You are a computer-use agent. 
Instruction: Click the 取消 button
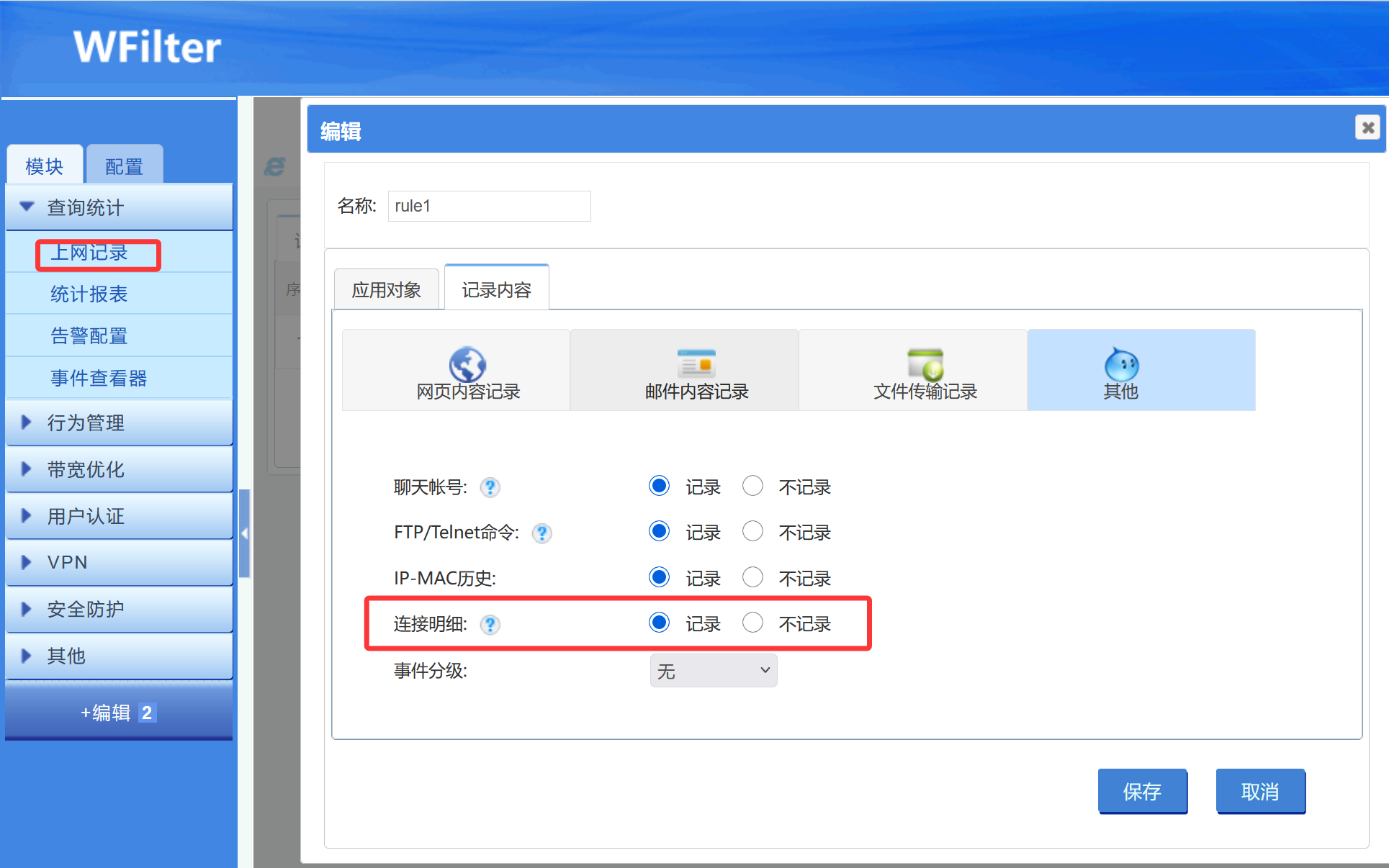1261,792
